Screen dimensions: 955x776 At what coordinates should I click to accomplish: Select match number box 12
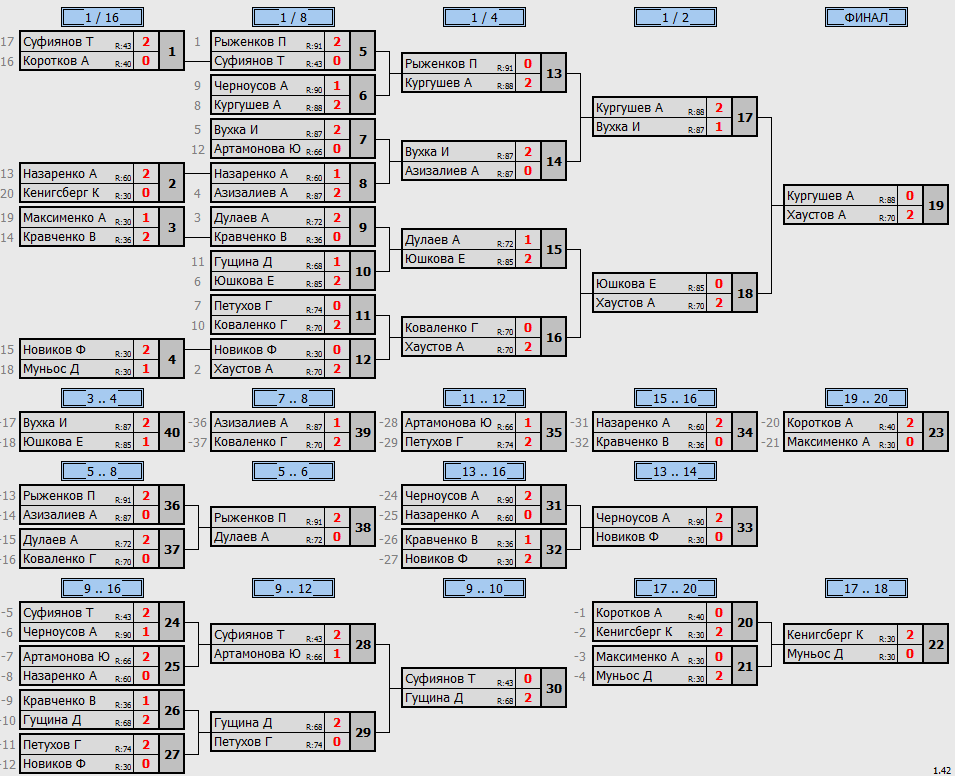(363, 359)
